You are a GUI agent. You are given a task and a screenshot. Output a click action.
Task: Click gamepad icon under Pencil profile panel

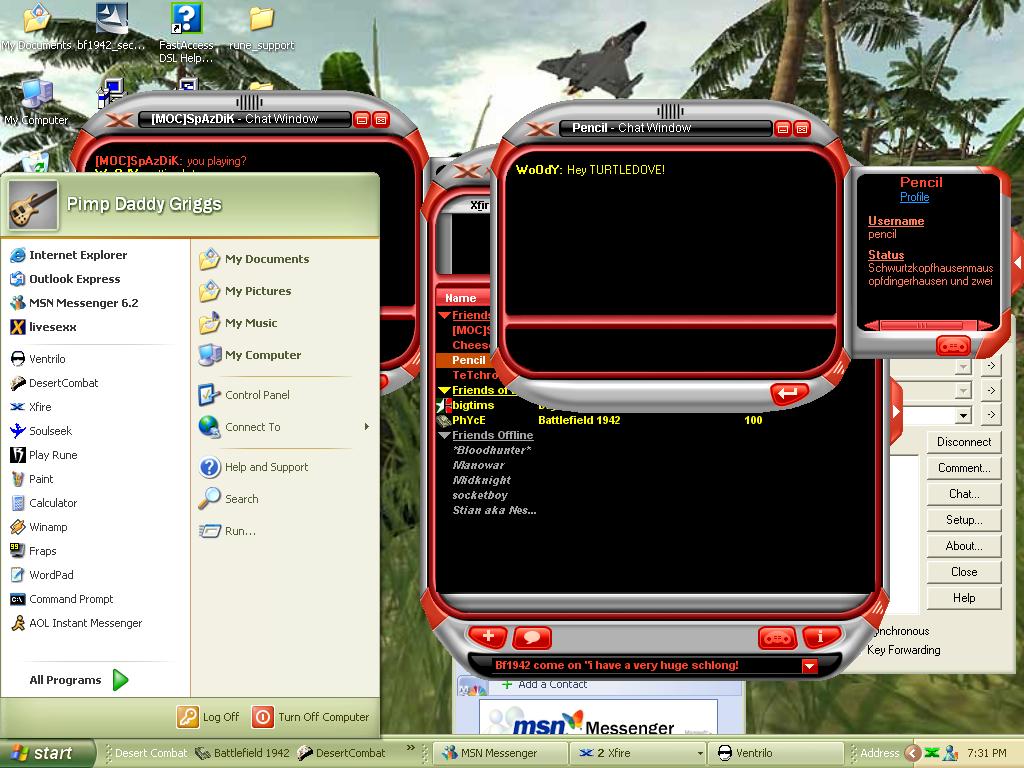(x=953, y=345)
